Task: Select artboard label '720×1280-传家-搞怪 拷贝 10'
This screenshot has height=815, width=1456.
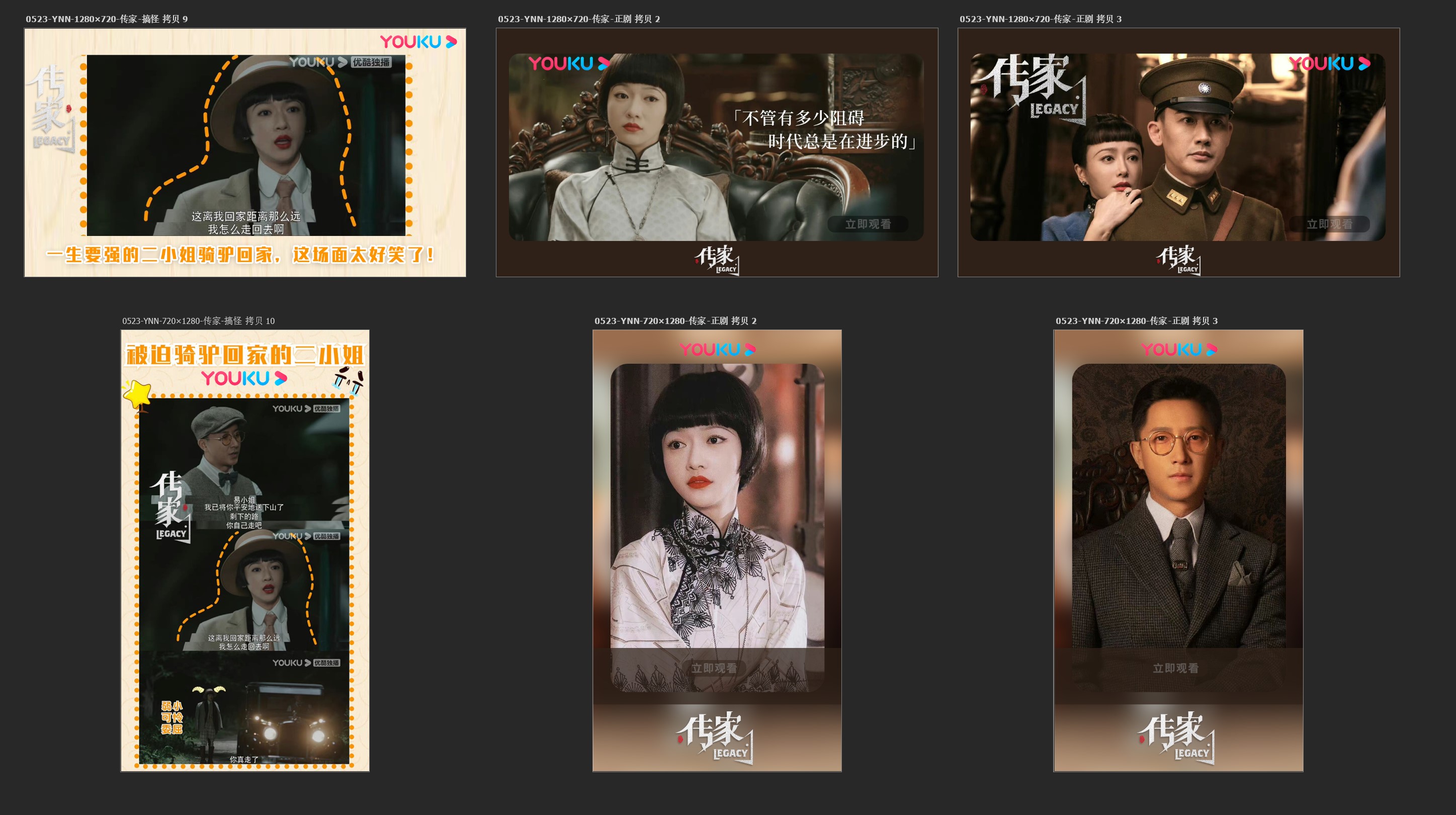Action: pyautogui.click(x=198, y=320)
